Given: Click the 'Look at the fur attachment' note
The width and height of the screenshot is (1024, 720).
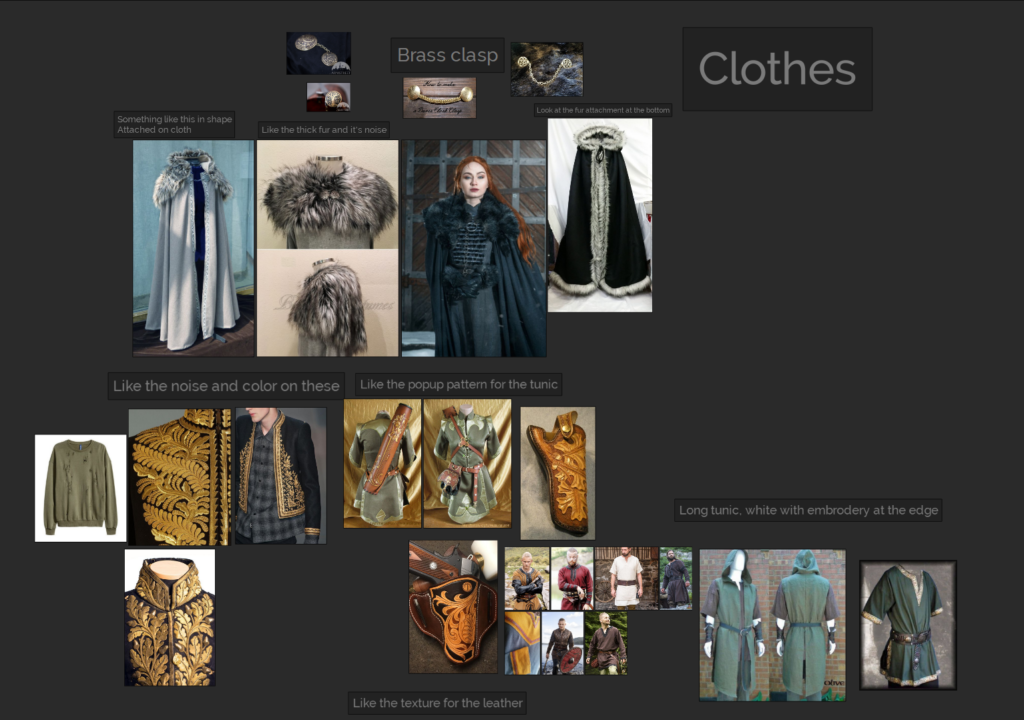Looking at the screenshot, I should click(602, 109).
